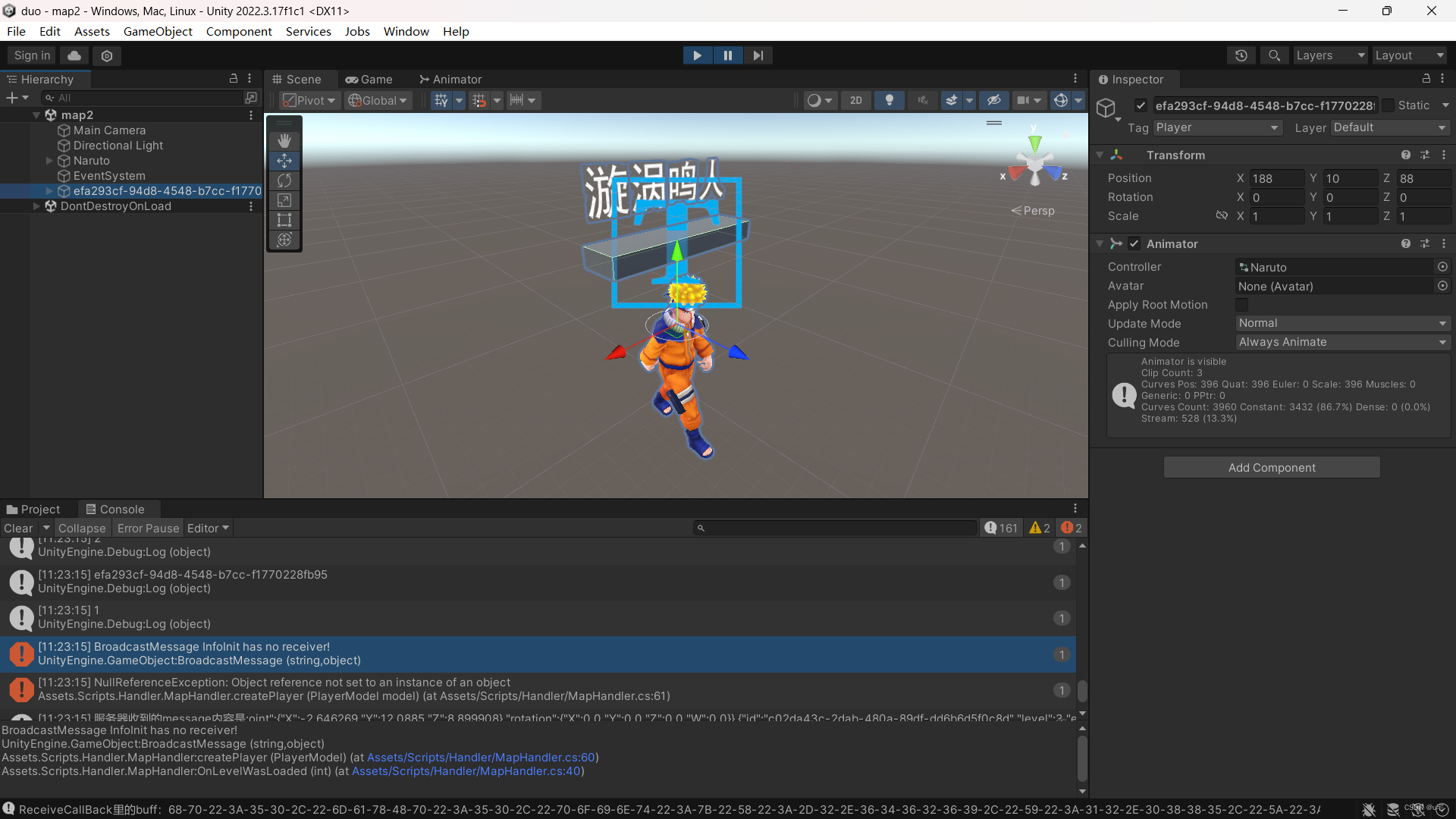Click Add Component button
The image size is (1456, 819).
click(1272, 468)
